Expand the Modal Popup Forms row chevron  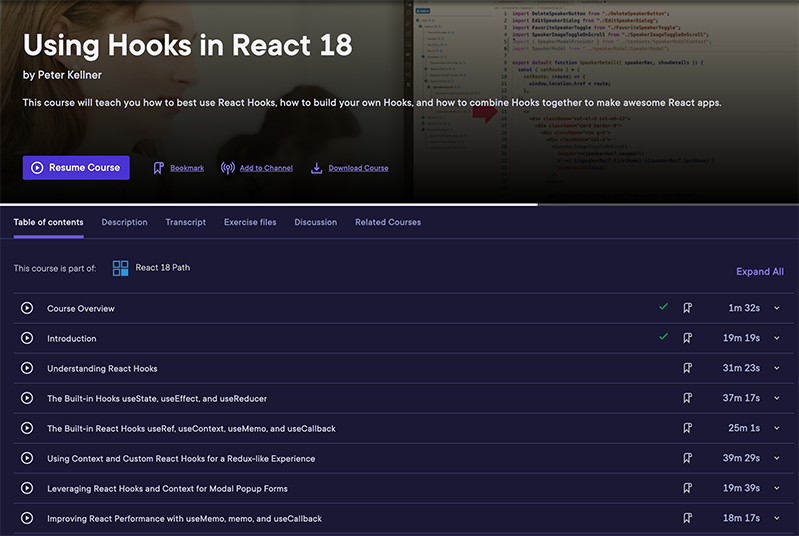point(777,489)
